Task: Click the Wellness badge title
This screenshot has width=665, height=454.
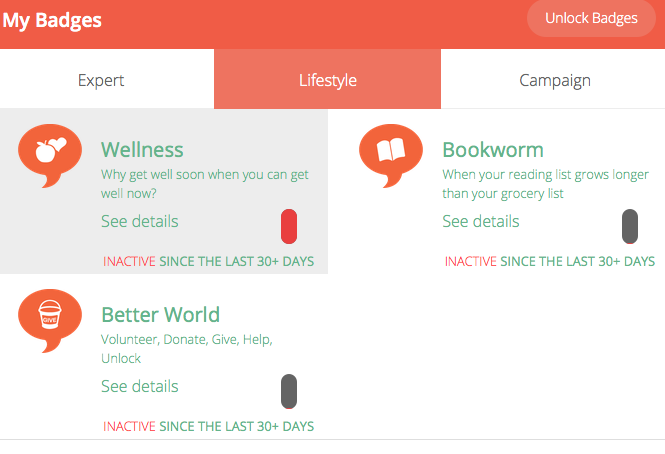Action: [142, 150]
